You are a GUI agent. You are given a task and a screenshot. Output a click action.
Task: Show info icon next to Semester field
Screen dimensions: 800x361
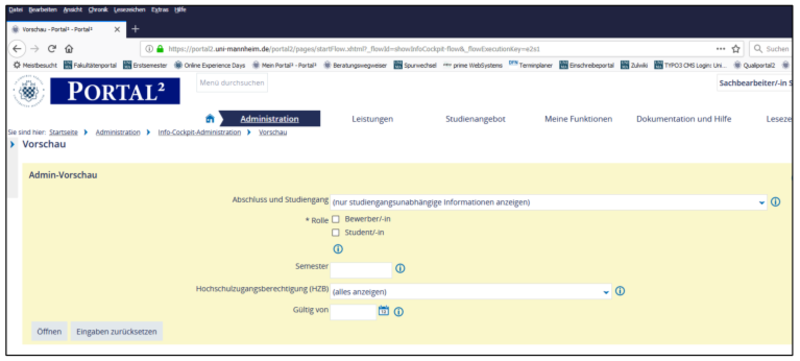[x=401, y=268]
